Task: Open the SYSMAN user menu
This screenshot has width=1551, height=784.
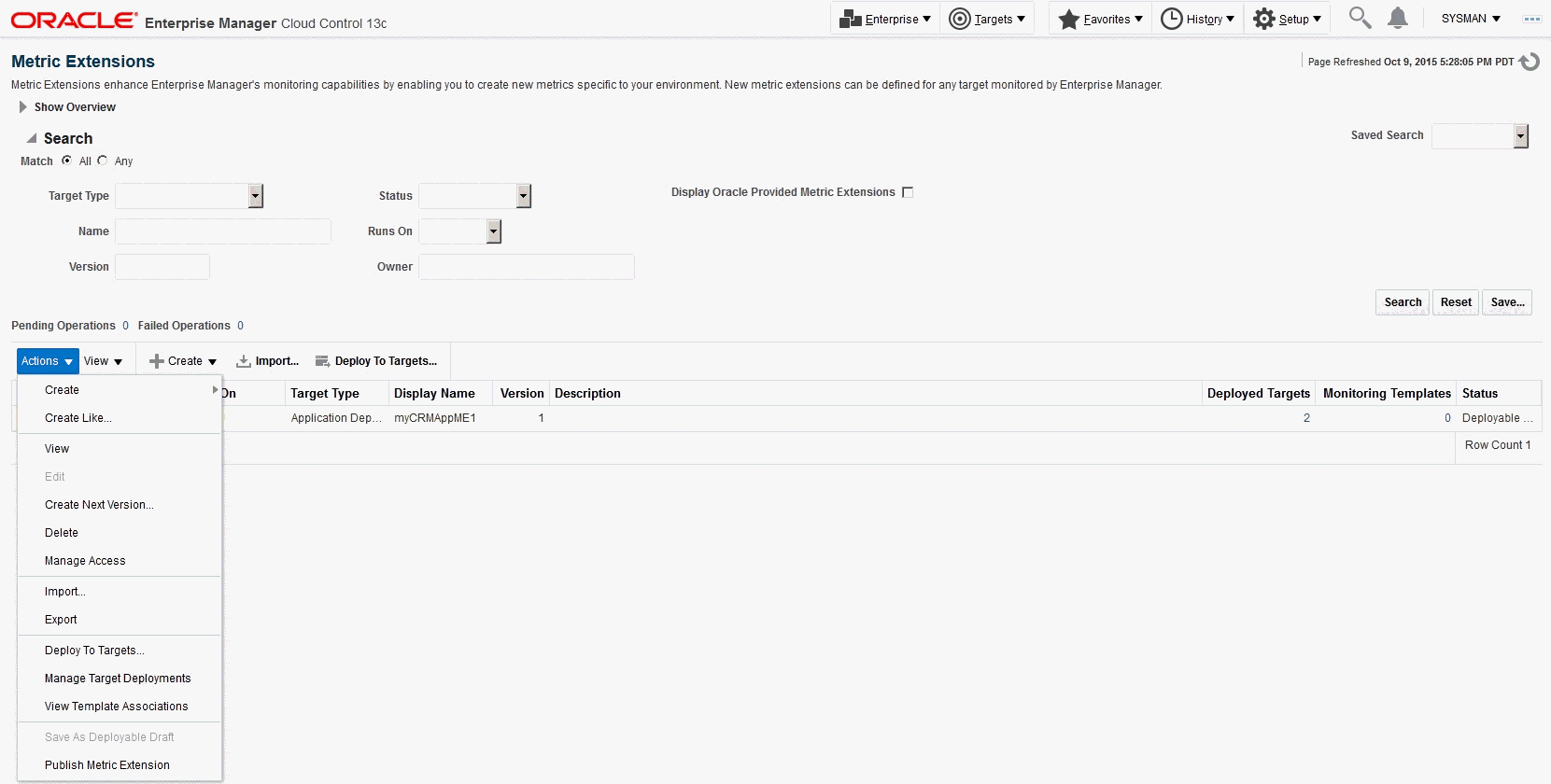Action: click(1471, 19)
